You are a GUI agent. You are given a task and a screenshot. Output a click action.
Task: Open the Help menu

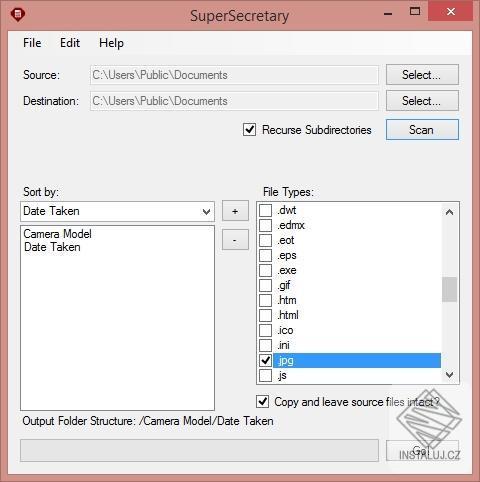(111, 43)
